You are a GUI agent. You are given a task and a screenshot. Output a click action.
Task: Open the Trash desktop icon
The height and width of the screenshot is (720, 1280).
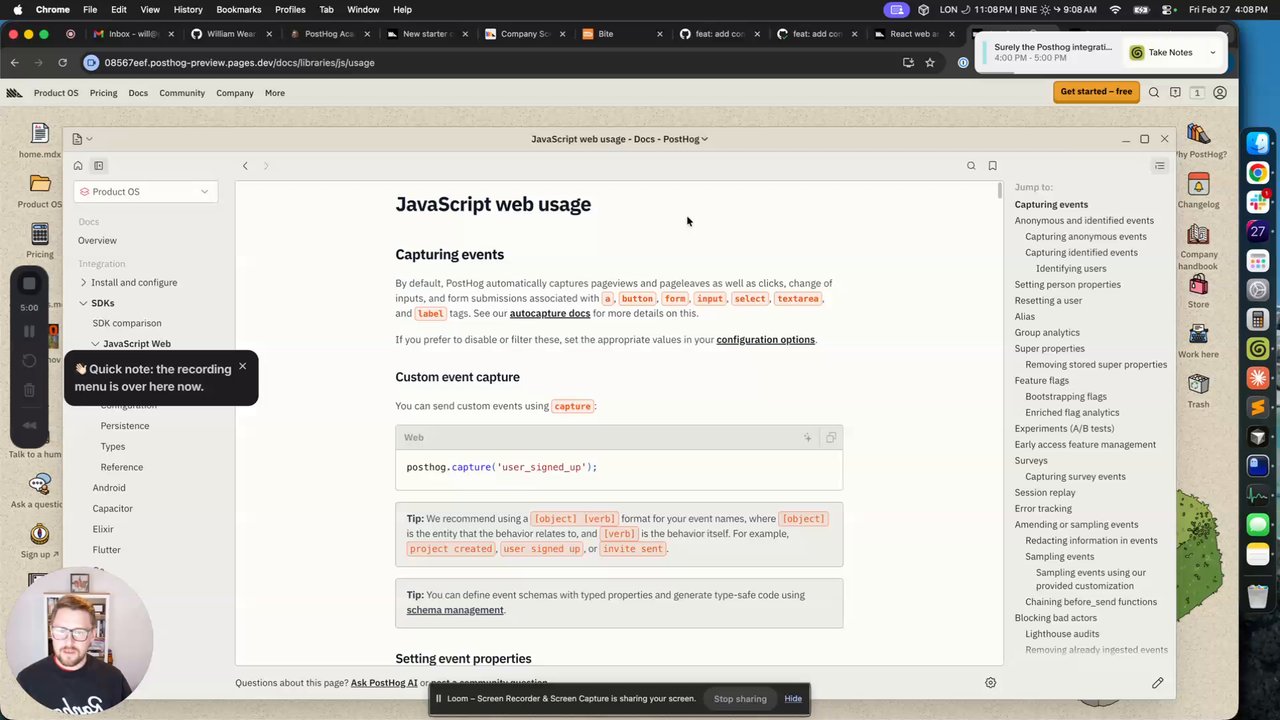pyautogui.click(x=1198, y=390)
